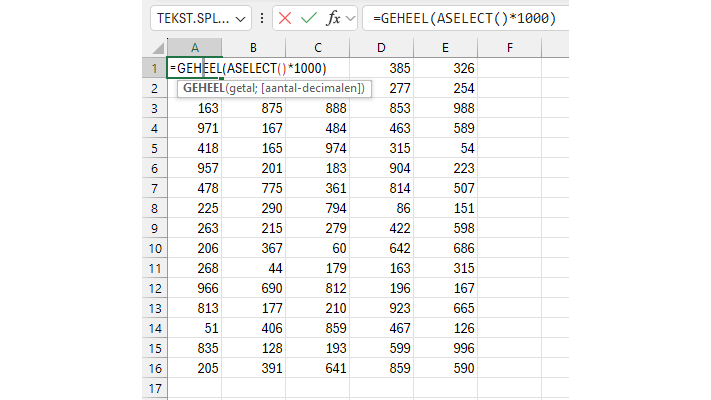Select column B header
Image resolution: width=711 pixels, height=400 pixels.
253,48
